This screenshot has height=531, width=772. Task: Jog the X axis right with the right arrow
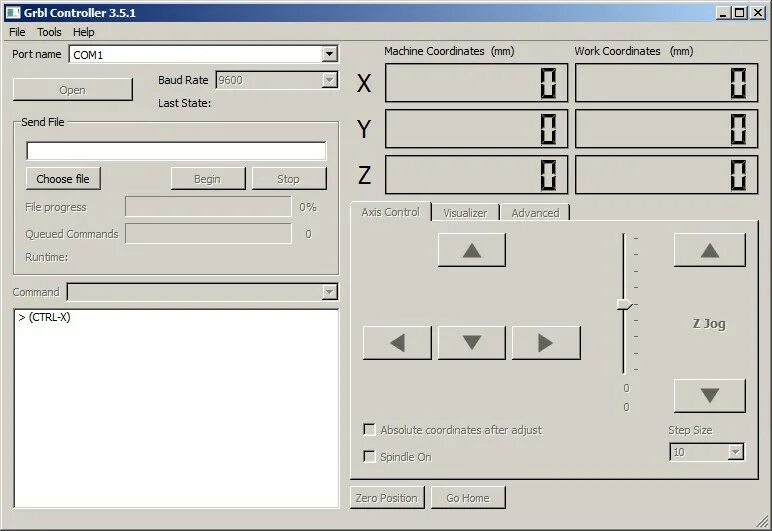click(x=546, y=343)
